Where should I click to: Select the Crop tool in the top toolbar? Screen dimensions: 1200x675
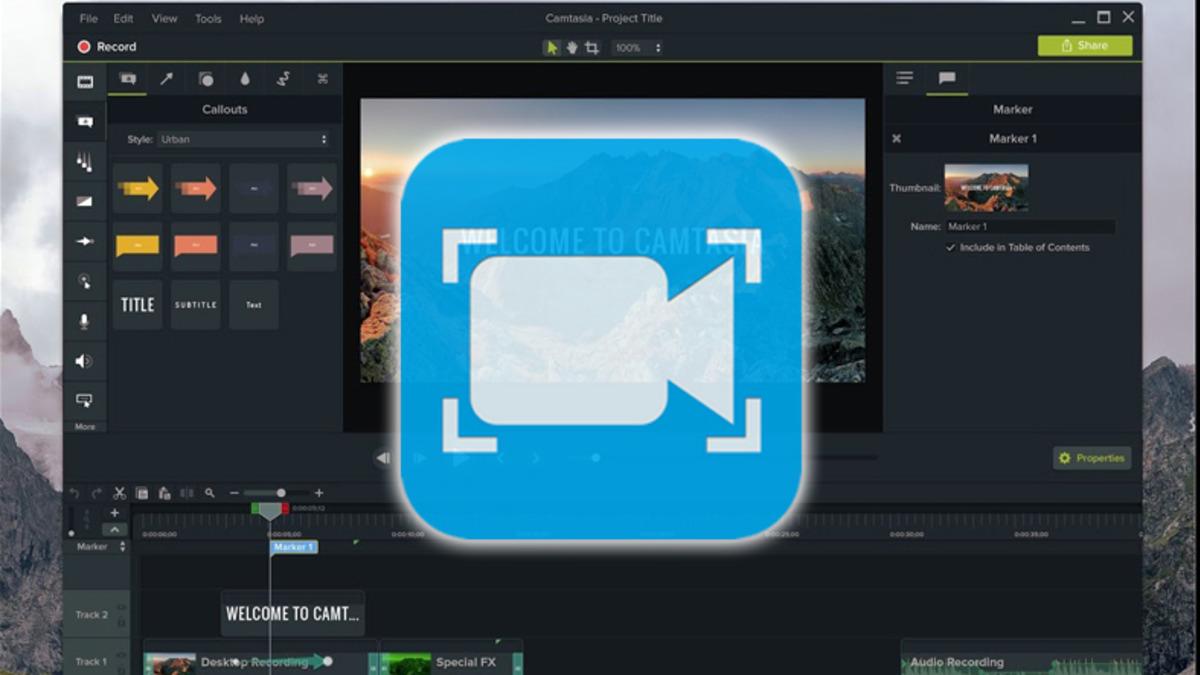tap(592, 47)
